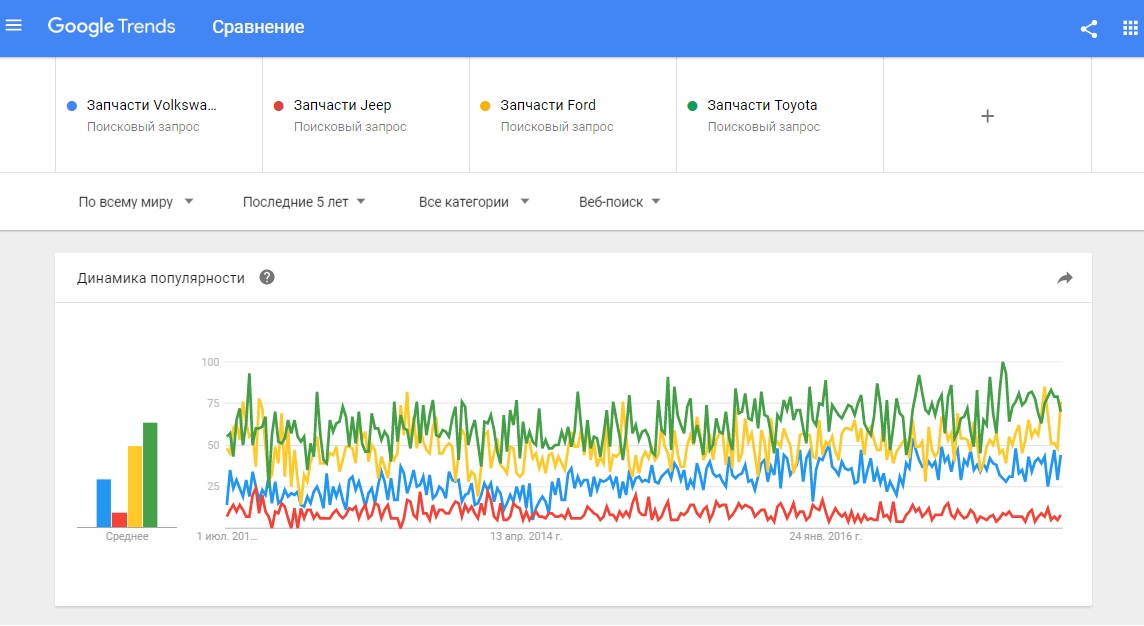The width and height of the screenshot is (1144, 626).
Task: Edit the Запчасти Jeep search term
Action: 342,105
